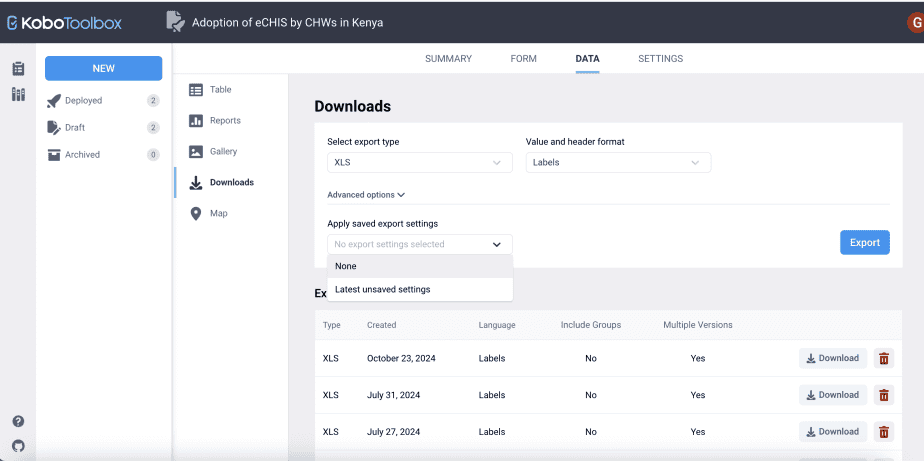Viewport: 924px width, 461px height.
Task: Delete the October 23, 2024 export
Action: [x=883, y=358]
